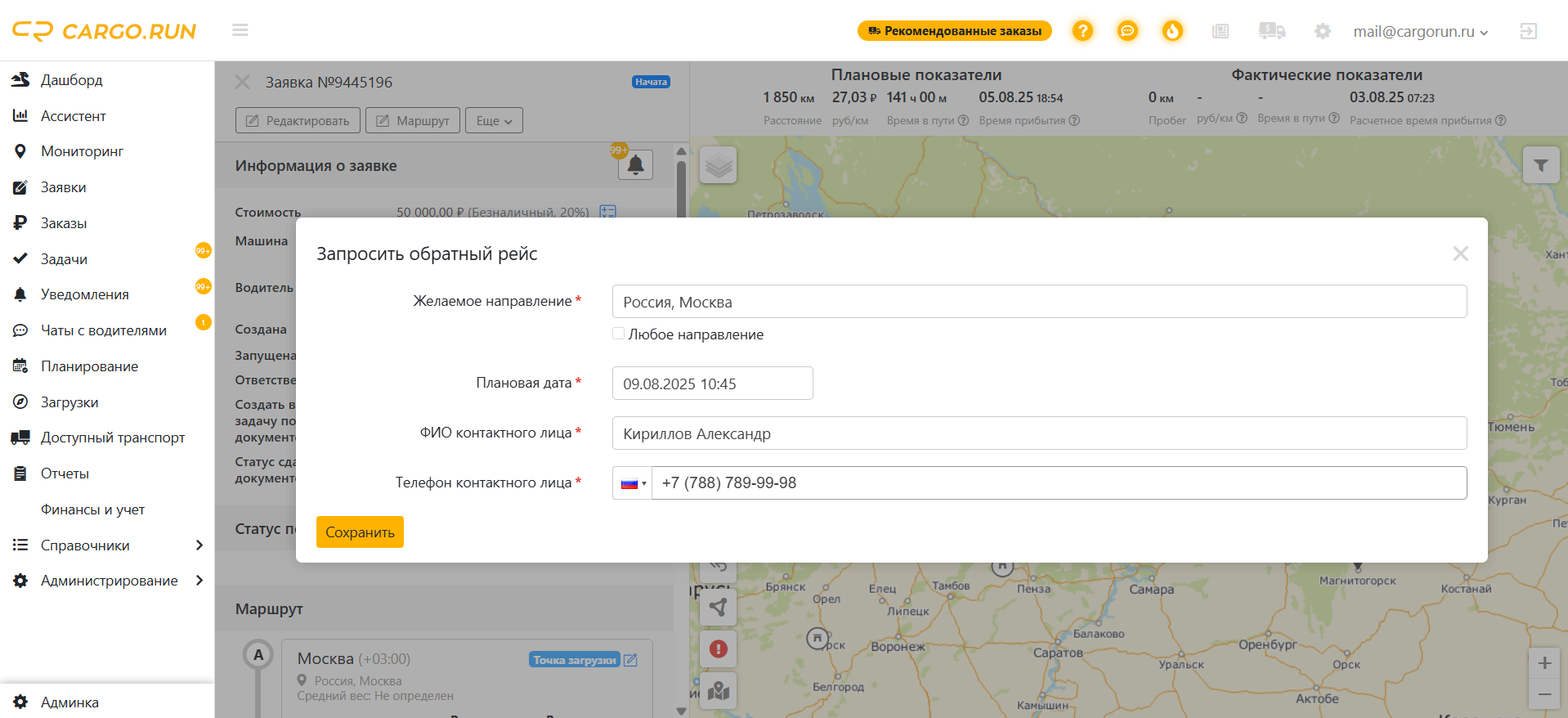1568x718 pixels.
Task: Click the map filter funnel icon
Action: (x=1540, y=165)
